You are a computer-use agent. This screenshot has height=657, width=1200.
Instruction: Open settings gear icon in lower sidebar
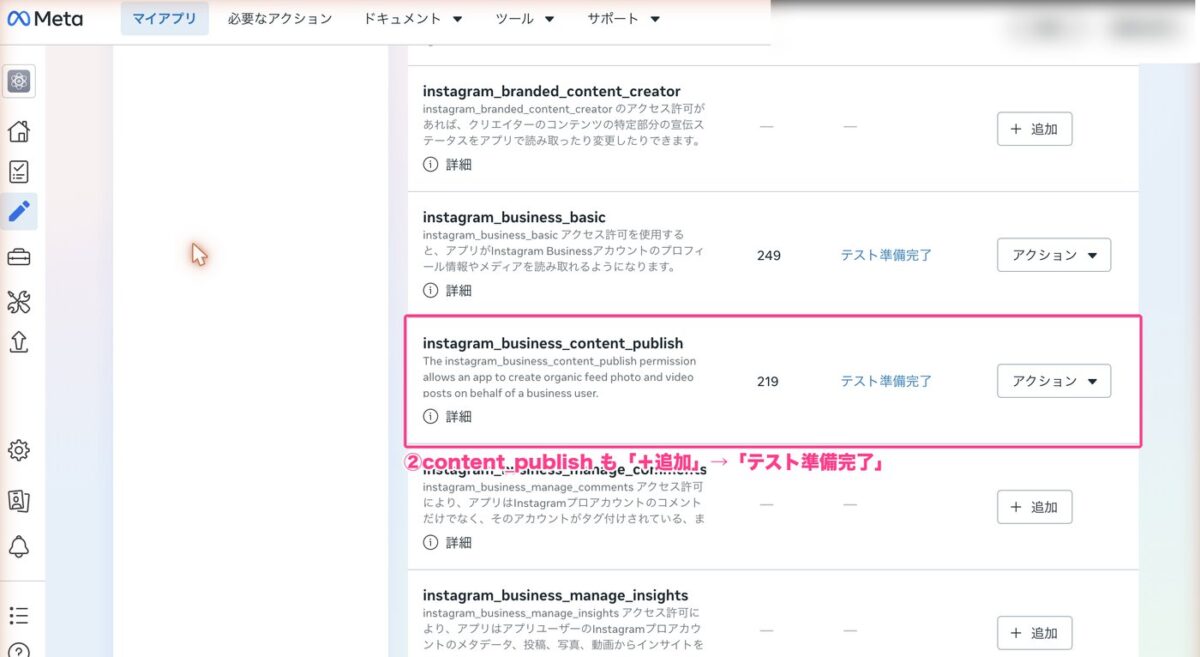point(19,450)
